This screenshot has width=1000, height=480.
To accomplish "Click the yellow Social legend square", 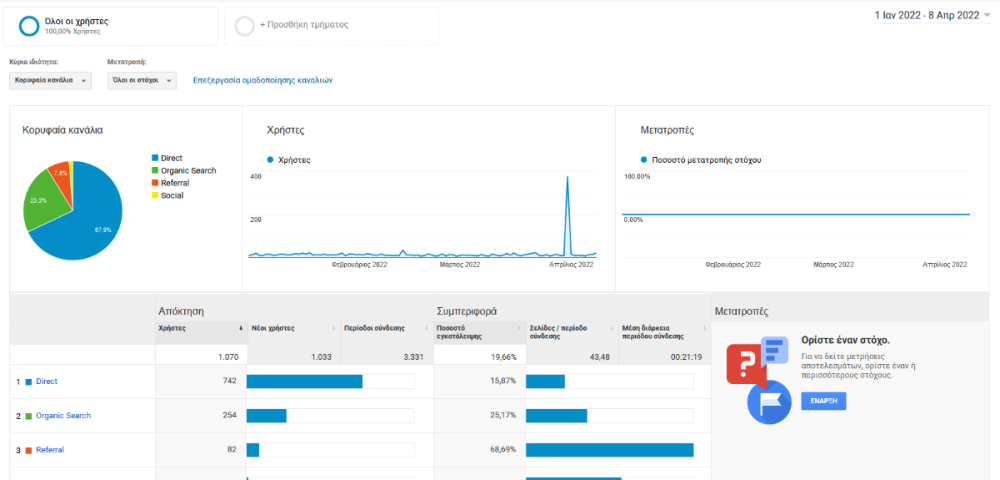I will tap(155, 196).
